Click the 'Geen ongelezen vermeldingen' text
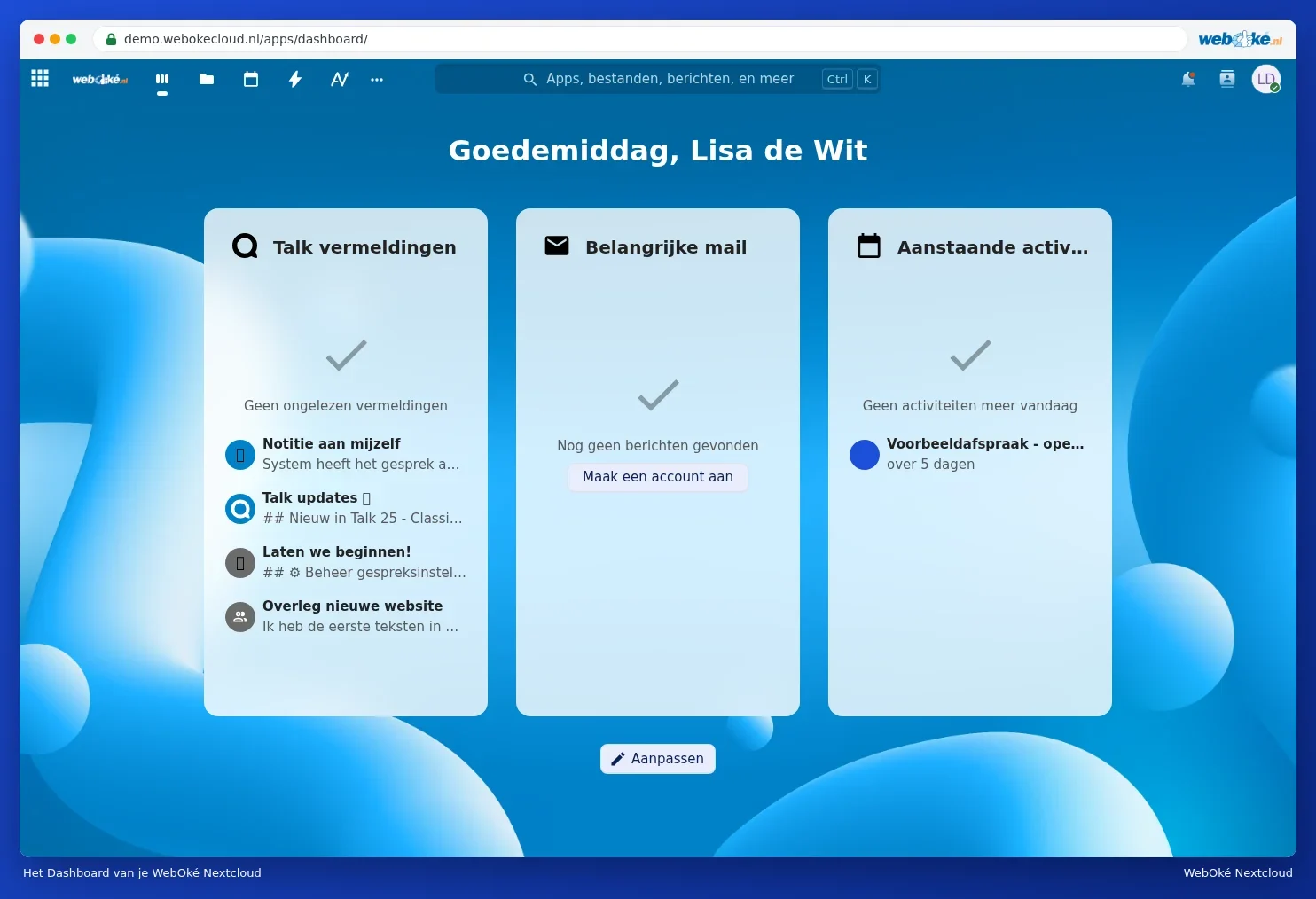1316x899 pixels. point(346,406)
